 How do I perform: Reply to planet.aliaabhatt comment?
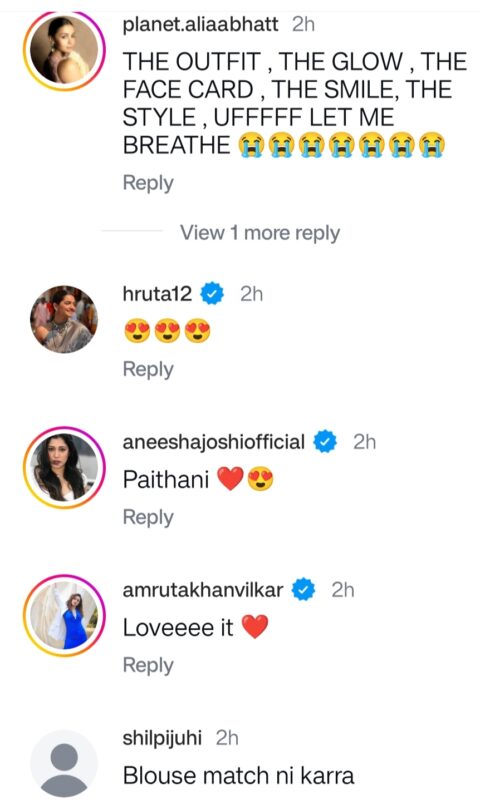pyautogui.click(x=148, y=183)
